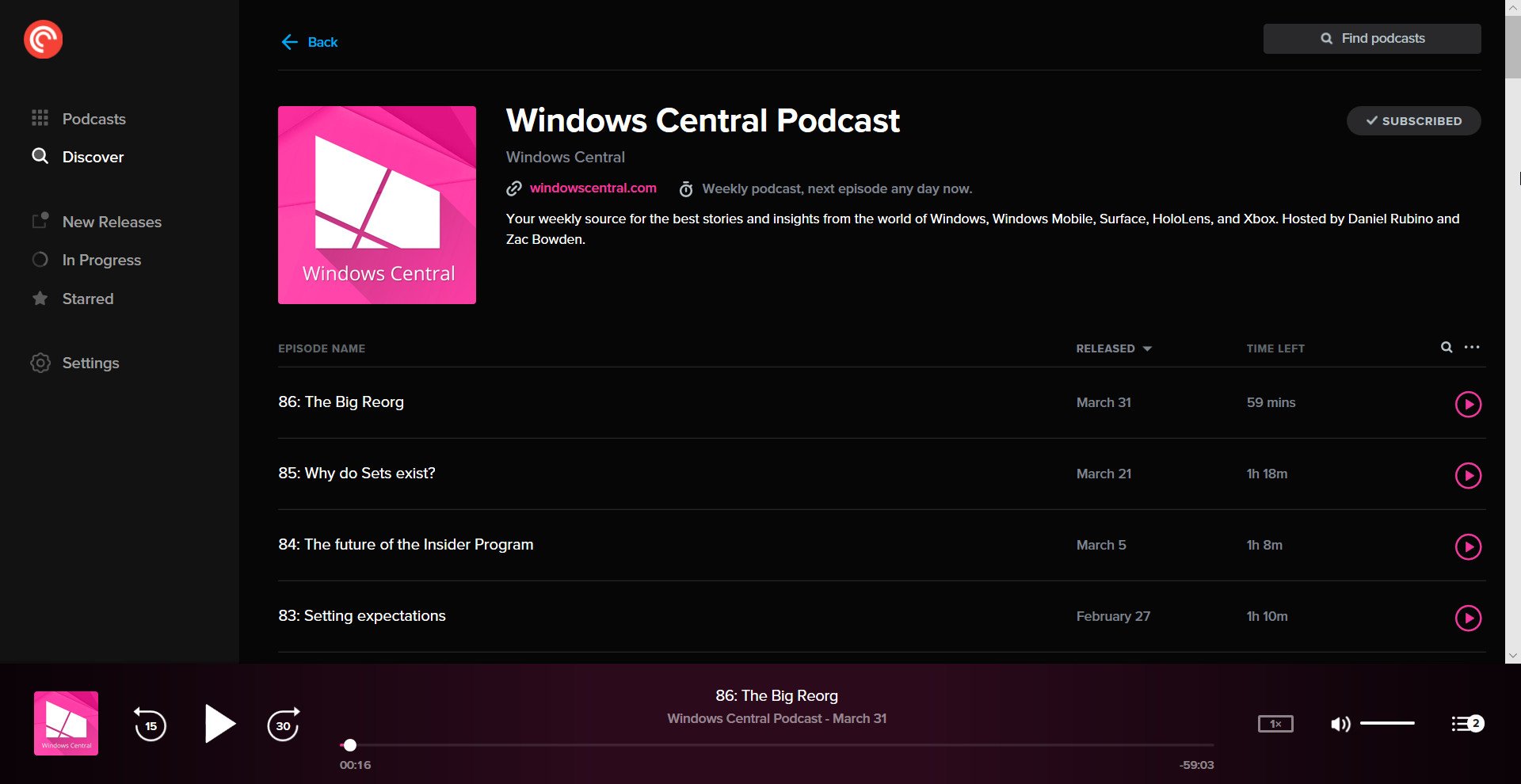This screenshot has width=1521, height=784.
Task: Play episode 84: The future of the Insider Program
Action: (1468, 546)
